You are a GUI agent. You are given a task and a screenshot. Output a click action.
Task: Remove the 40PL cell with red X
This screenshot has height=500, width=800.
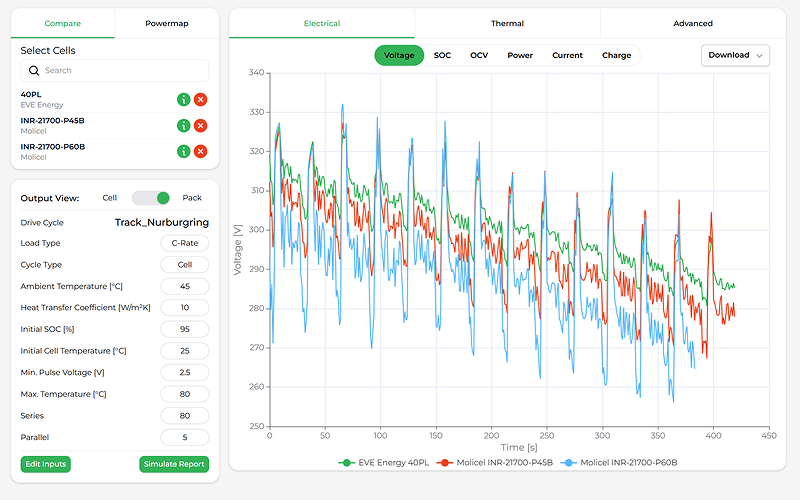click(x=200, y=99)
